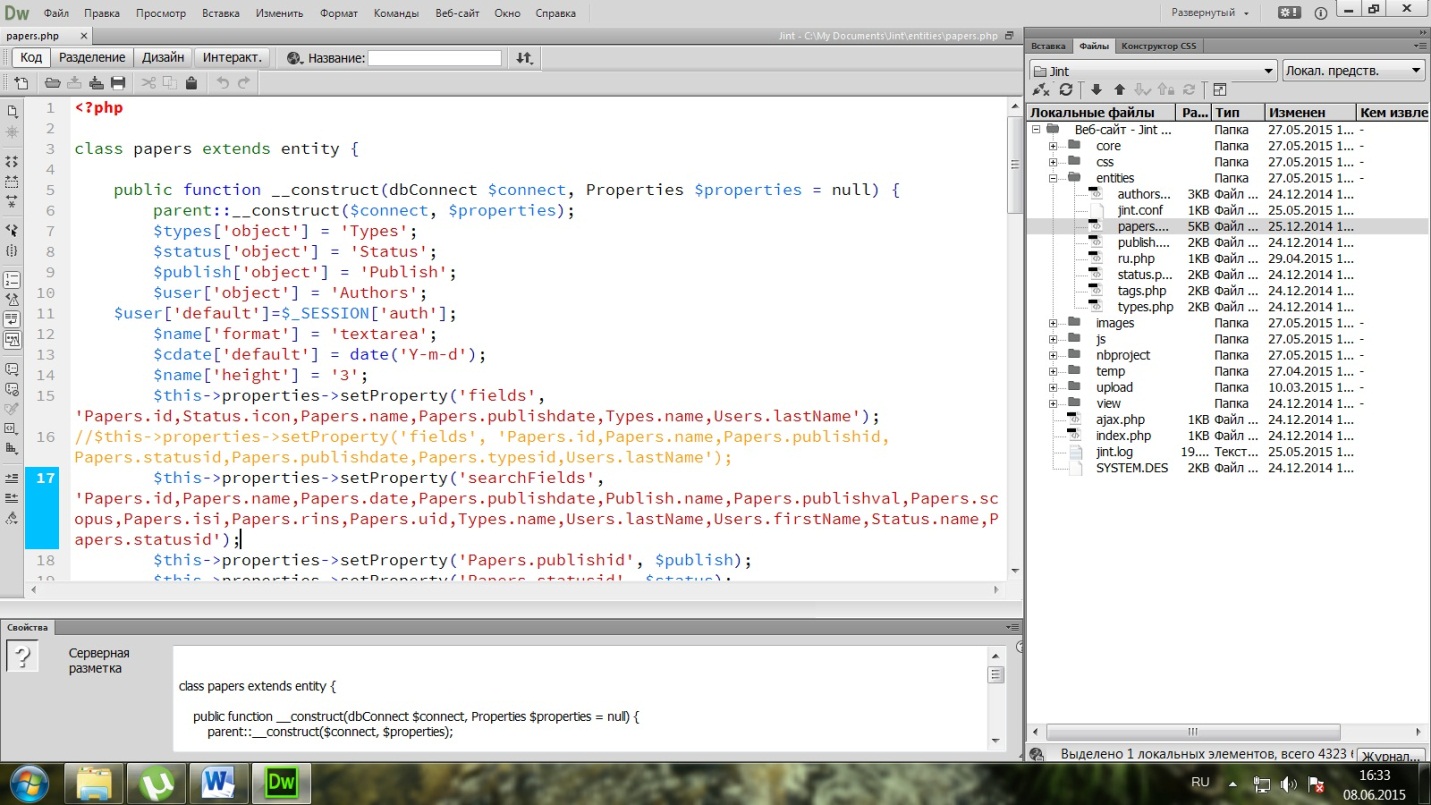Switch to Interactive view button
The image size is (1431, 805).
[232, 58]
